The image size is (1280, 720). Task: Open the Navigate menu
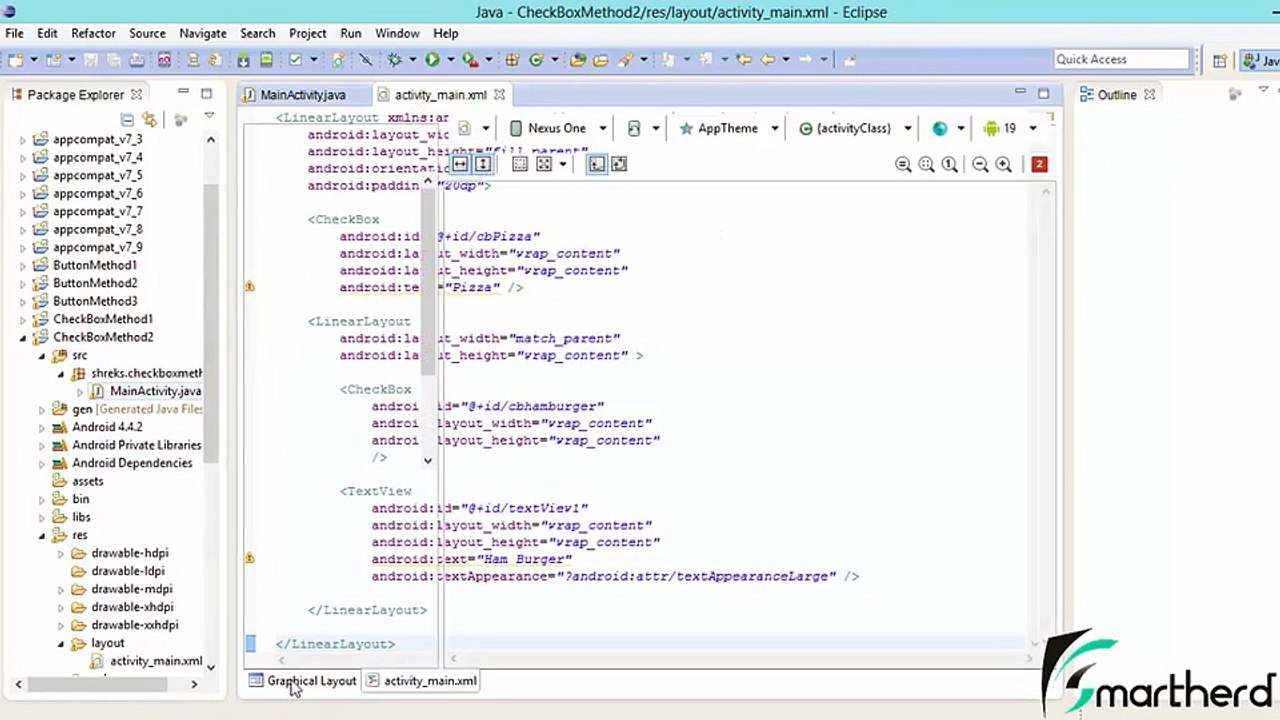[x=203, y=33]
